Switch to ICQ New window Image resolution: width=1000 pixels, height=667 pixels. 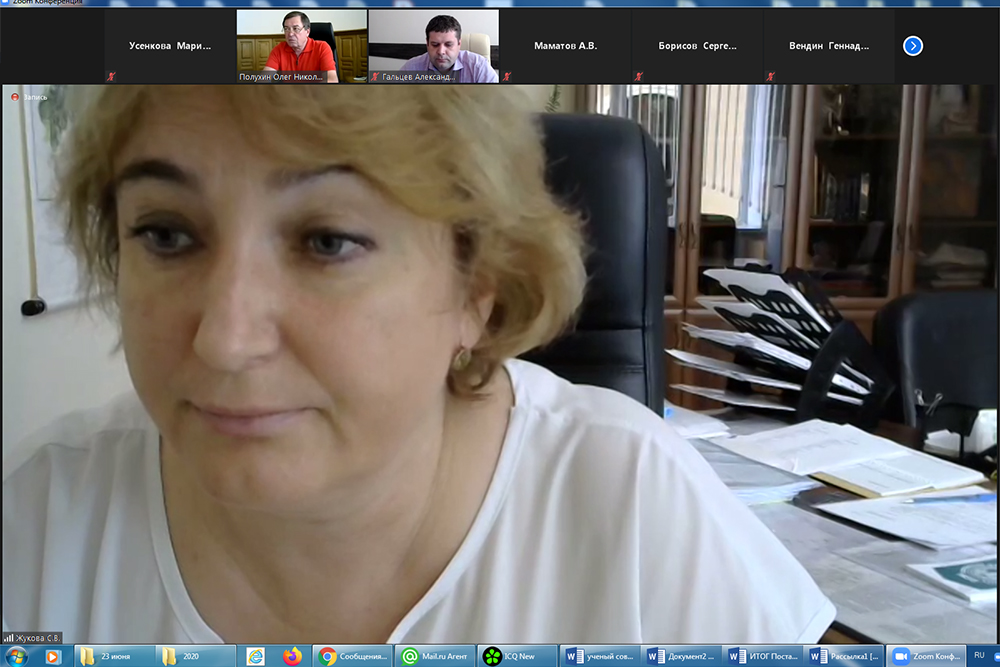click(517, 656)
